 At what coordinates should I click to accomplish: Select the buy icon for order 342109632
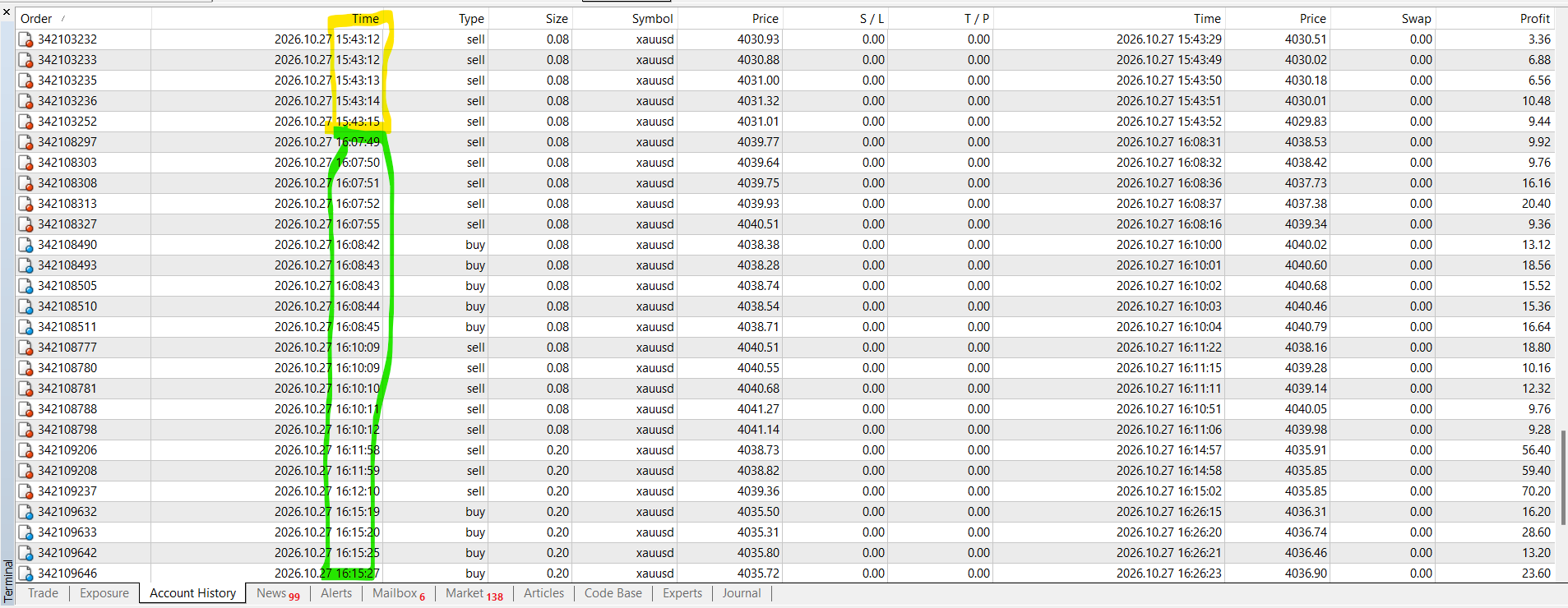[x=25, y=512]
